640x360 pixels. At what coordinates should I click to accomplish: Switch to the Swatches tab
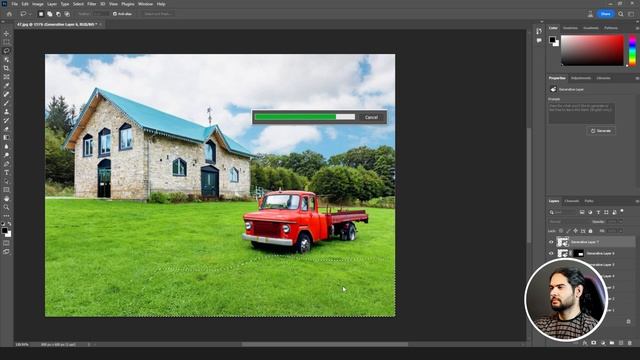click(x=570, y=28)
